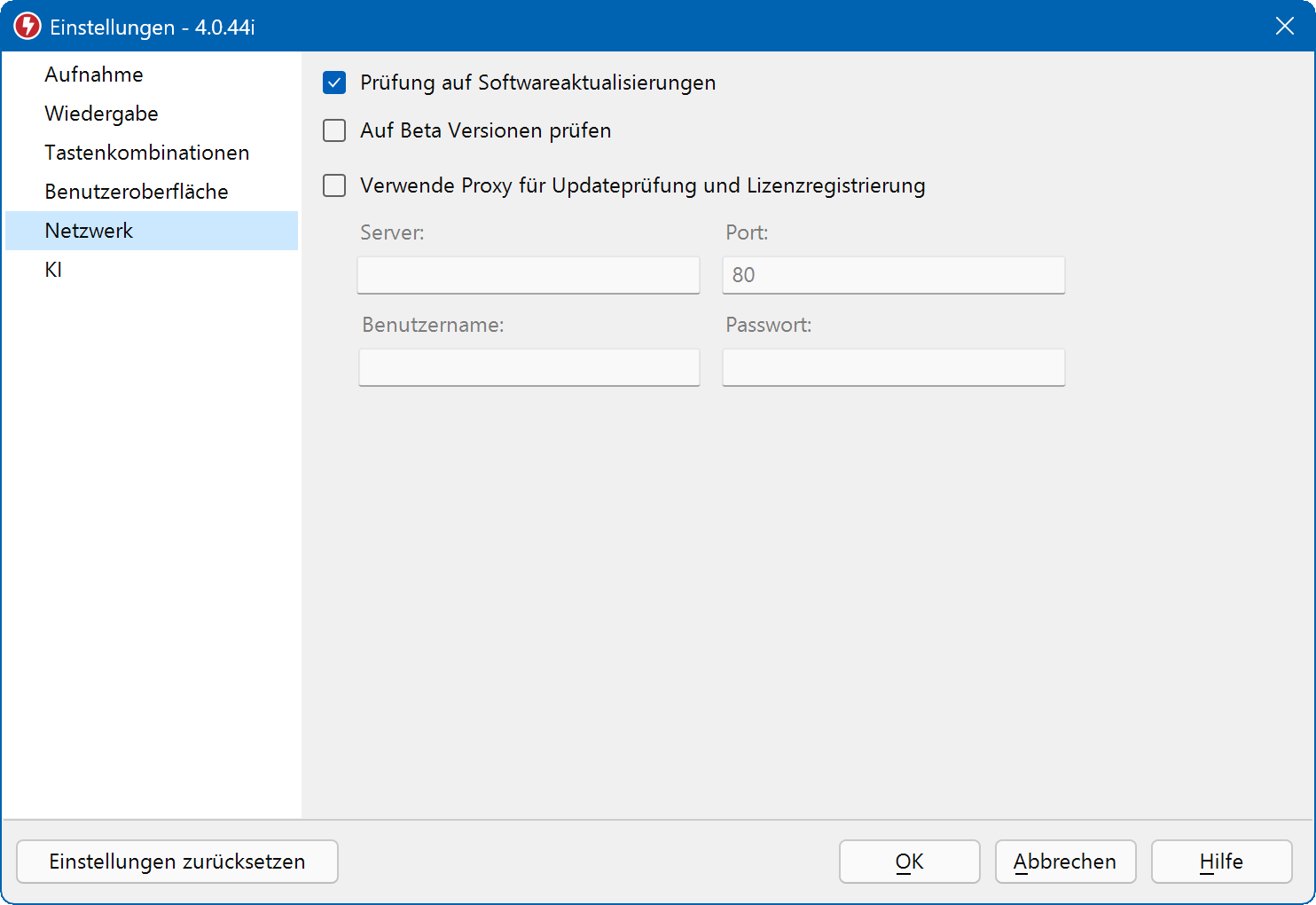Confirm settings with the OK button

909,862
